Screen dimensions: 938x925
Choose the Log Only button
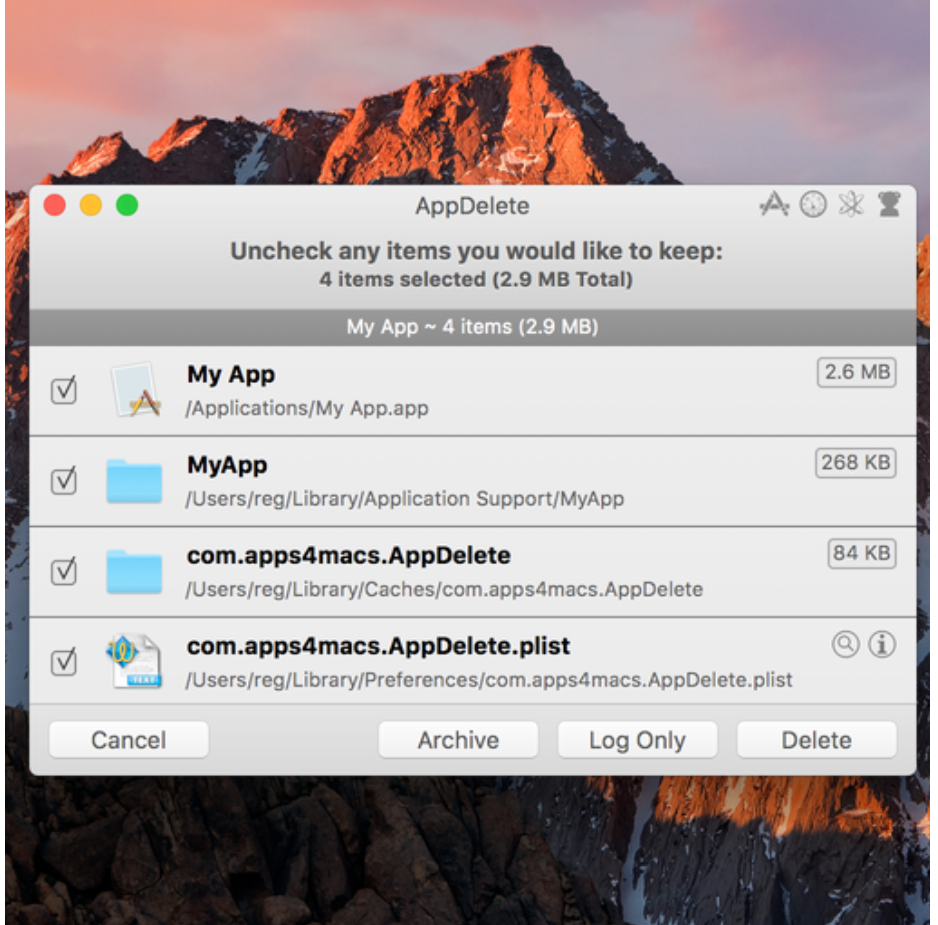(x=637, y=740)
